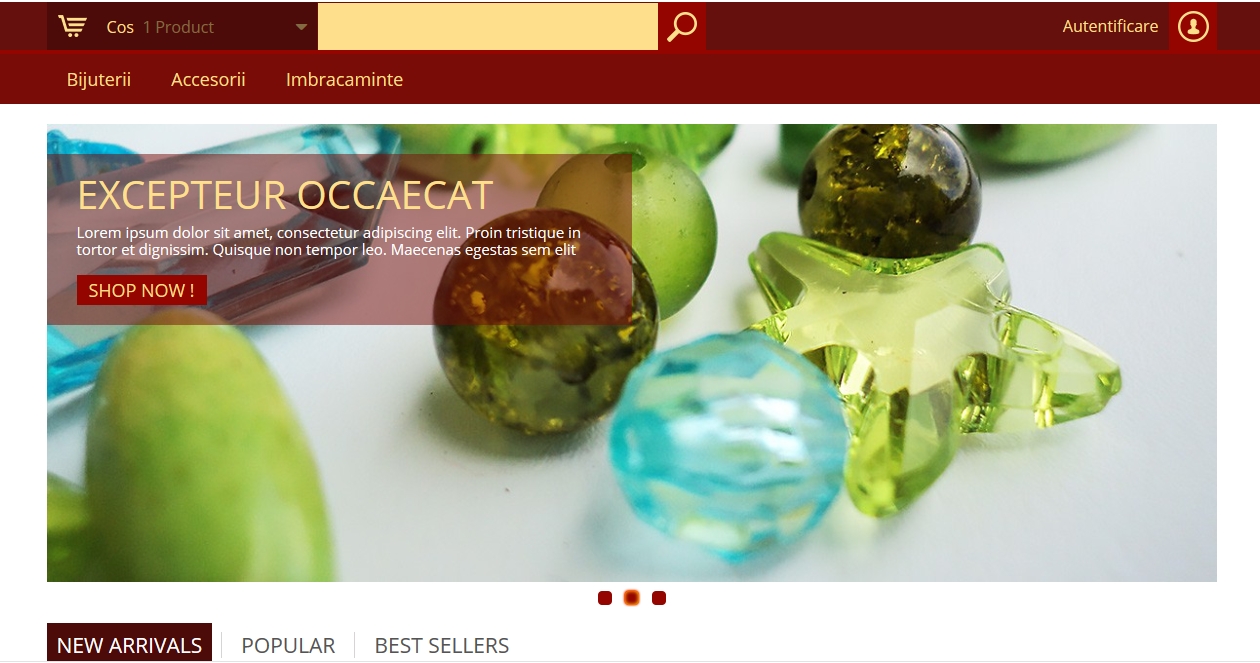Click the shopping cart icon
Image resolution: width=1260 pixels, height=663 pixels.
(x=72, y=26)
